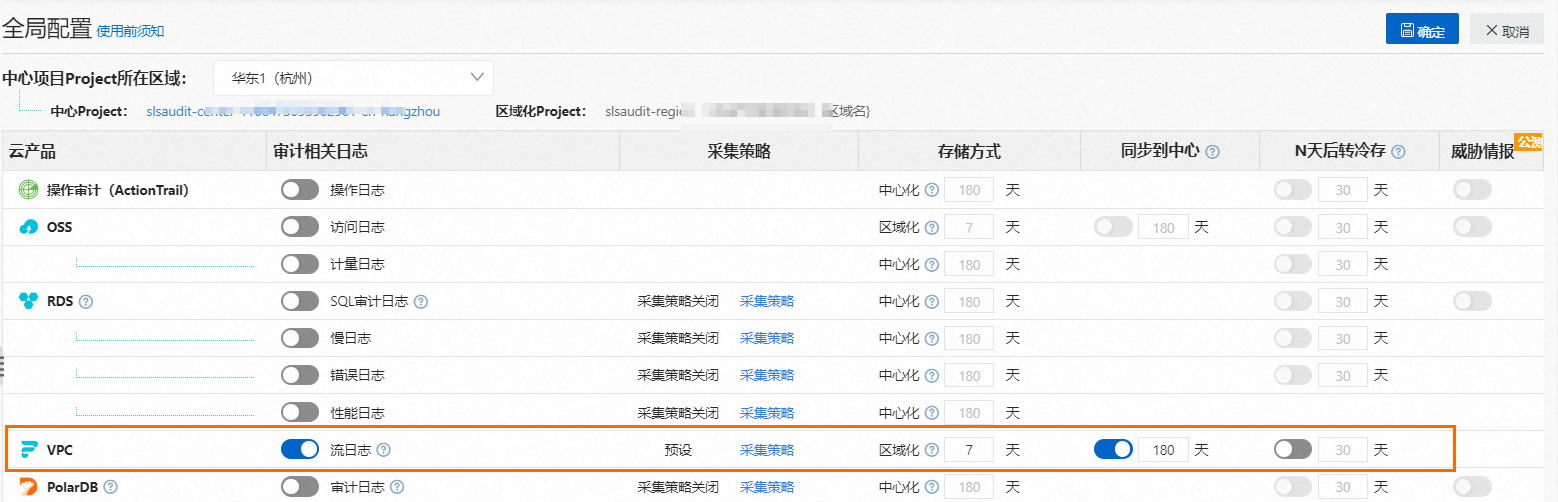Click help icon beside 中心化 in 错误日志 row

coord(932,375)
